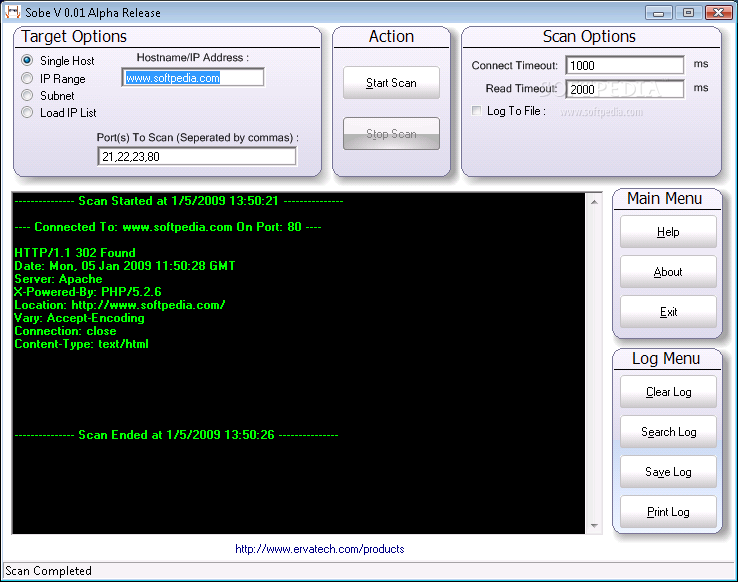The height and width of the screenshot is (582, 738).
Task: Minimize the Sobe window
Action: (x=658, y=12)
